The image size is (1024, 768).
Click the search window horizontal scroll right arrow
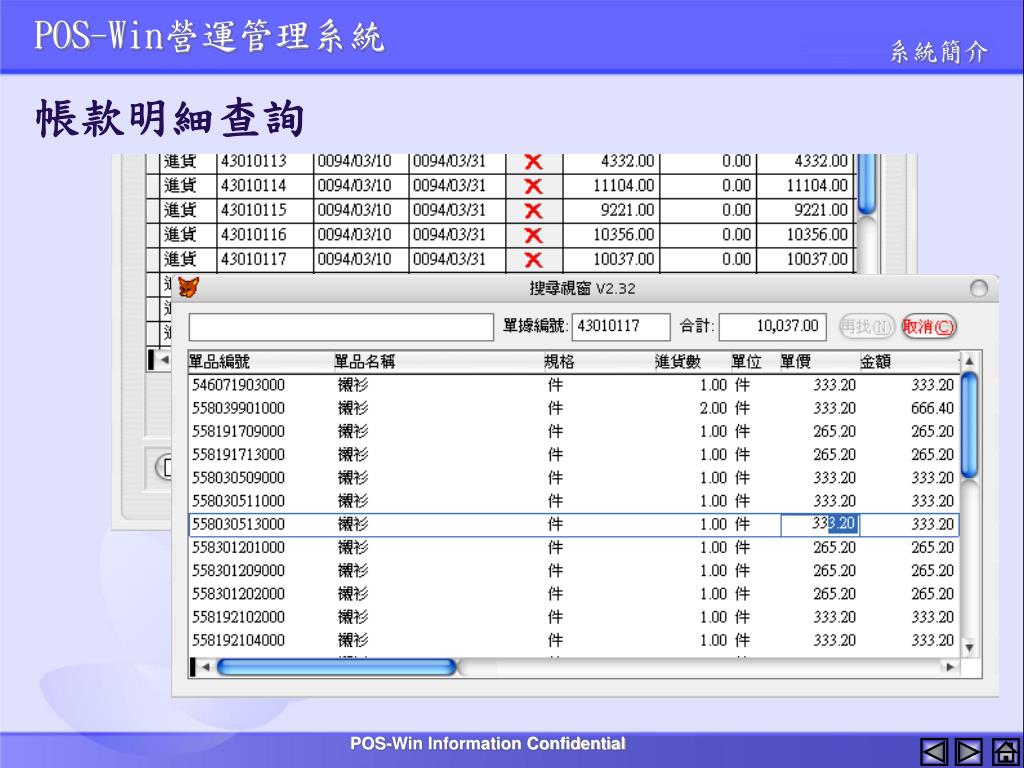click(x=950, y=667)
